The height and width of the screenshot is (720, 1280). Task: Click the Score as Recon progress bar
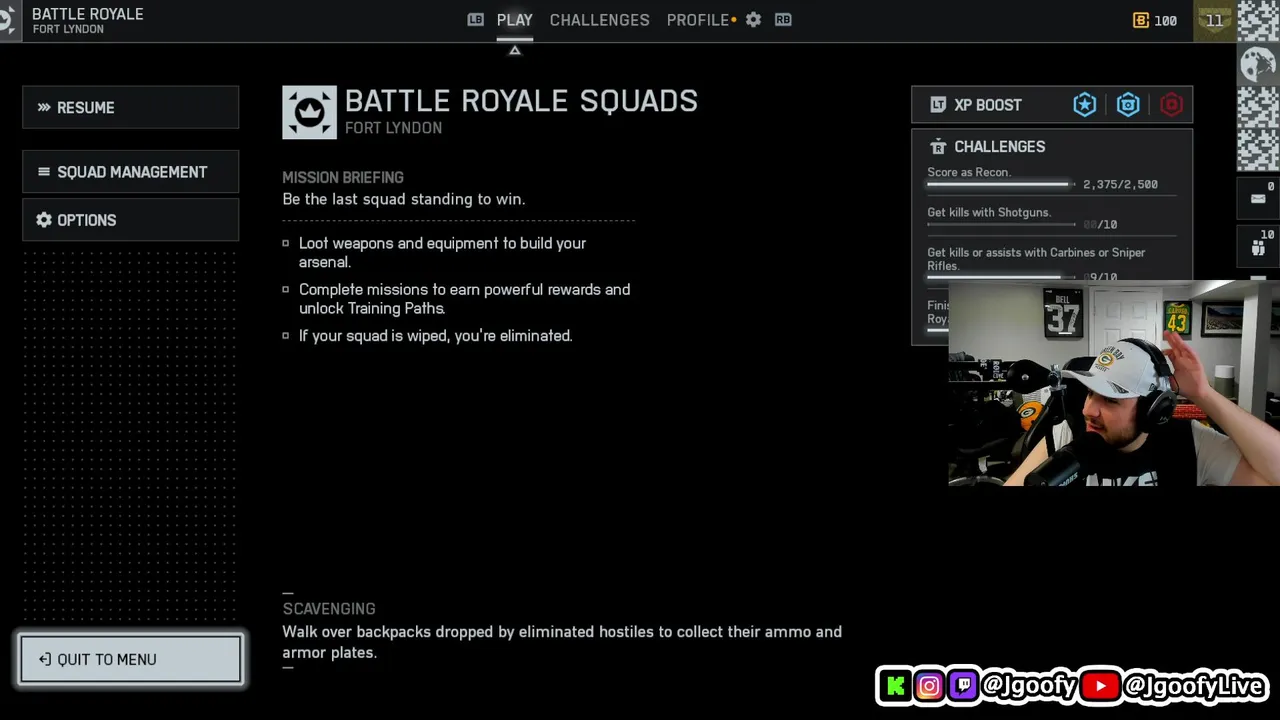(x=1001, y=185)
